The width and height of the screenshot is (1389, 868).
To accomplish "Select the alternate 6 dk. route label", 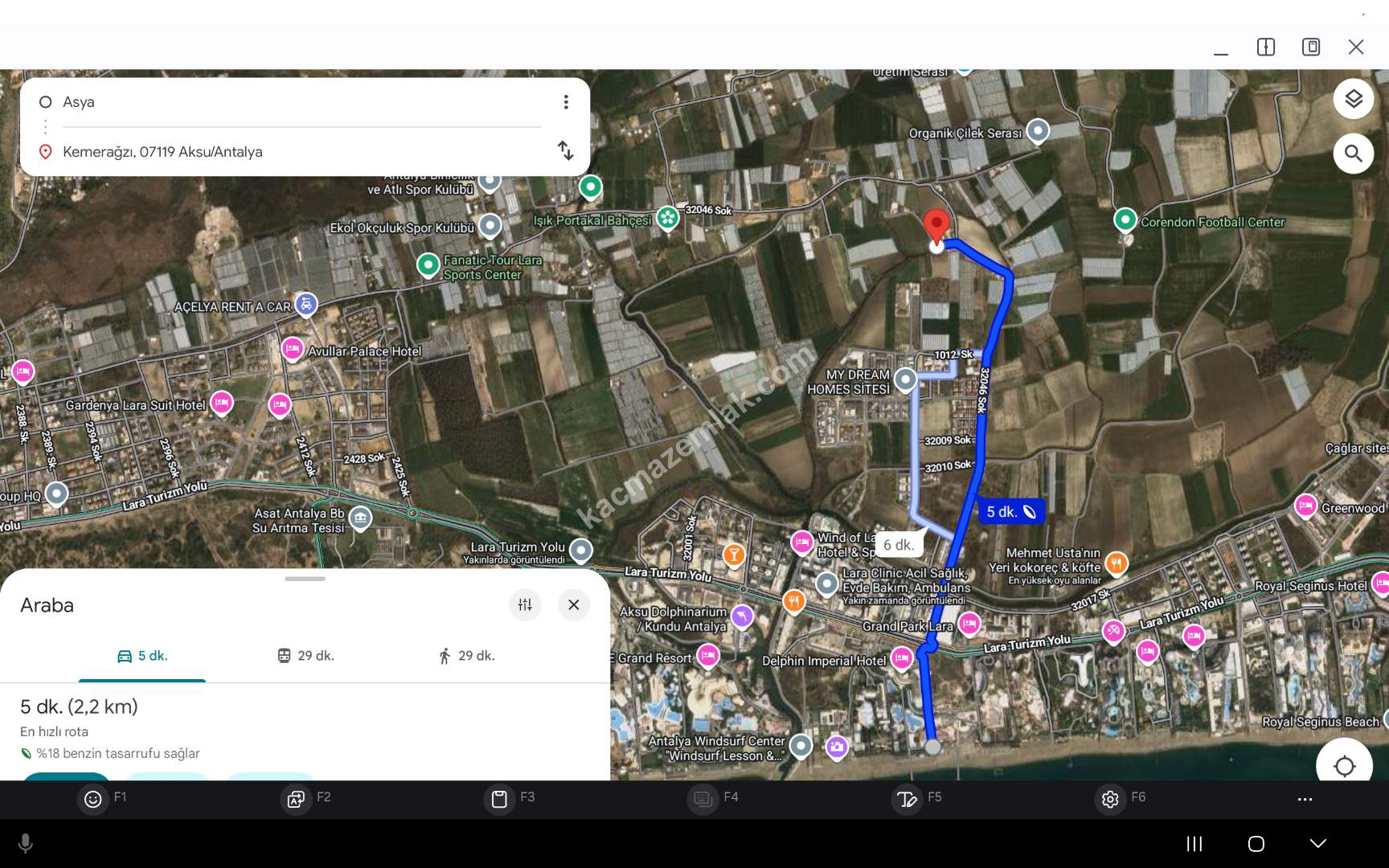I will coord(899,545).
